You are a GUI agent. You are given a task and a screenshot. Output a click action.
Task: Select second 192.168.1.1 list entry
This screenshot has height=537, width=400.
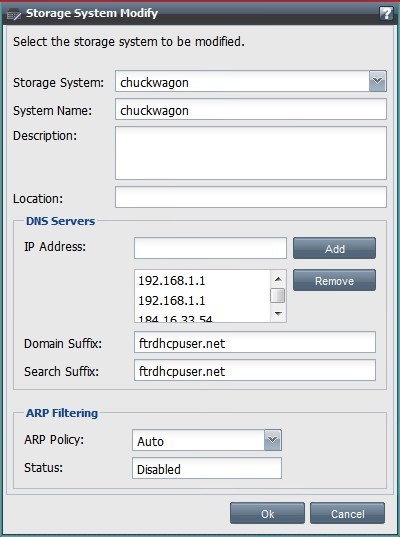(x=202, y=301)
